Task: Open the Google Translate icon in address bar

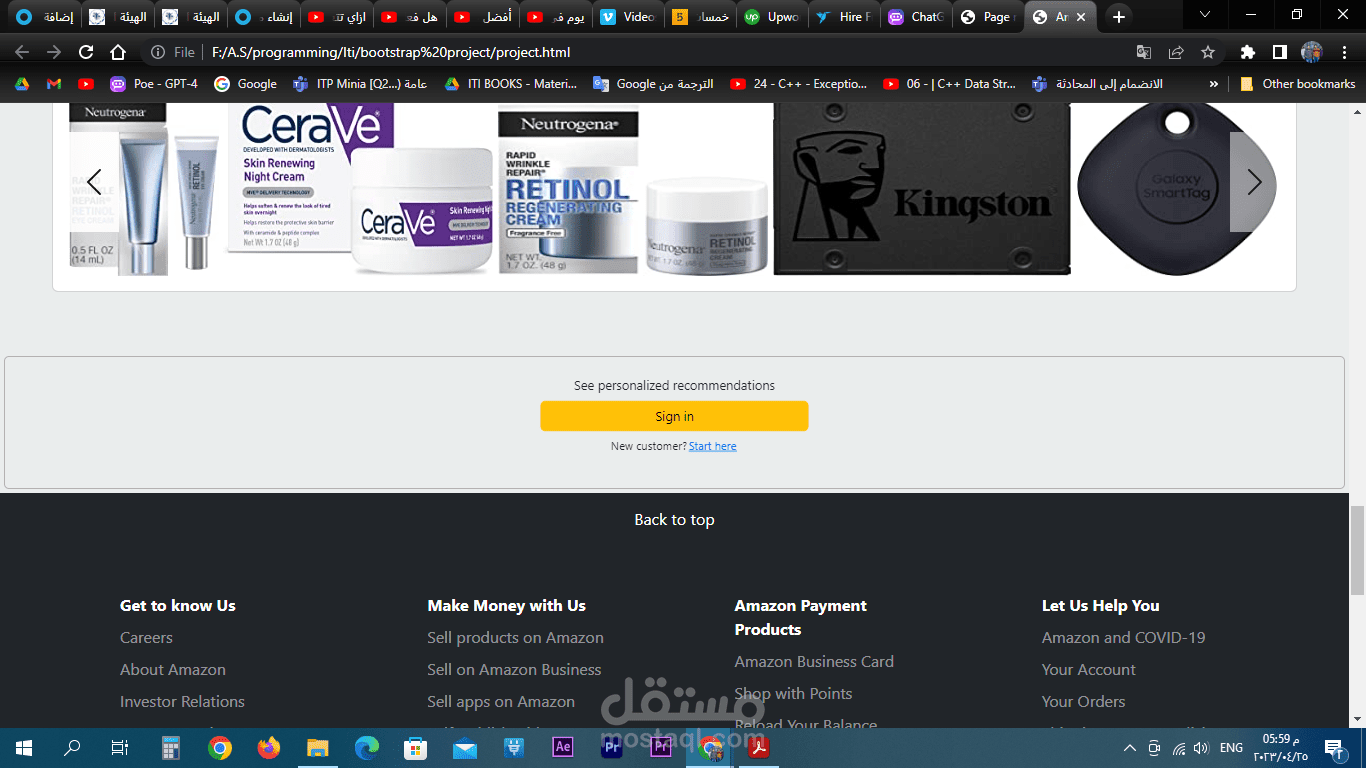Action: coord(1144,52)
